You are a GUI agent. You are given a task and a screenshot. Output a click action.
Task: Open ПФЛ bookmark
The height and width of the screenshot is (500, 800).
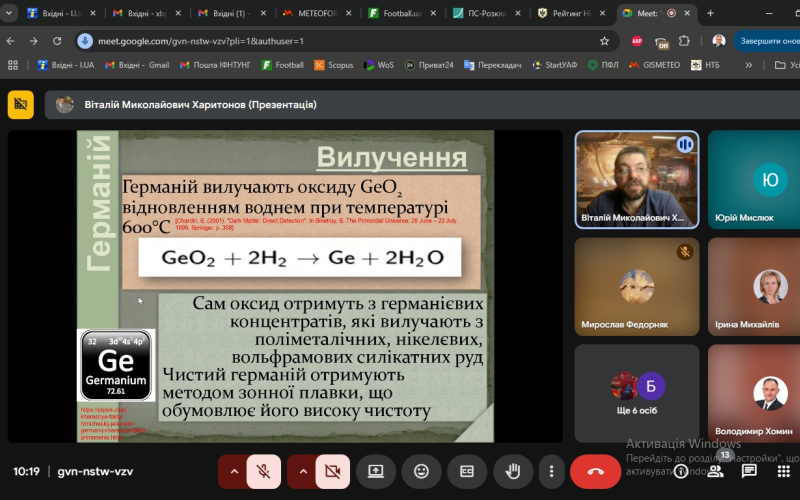point(603,65)
